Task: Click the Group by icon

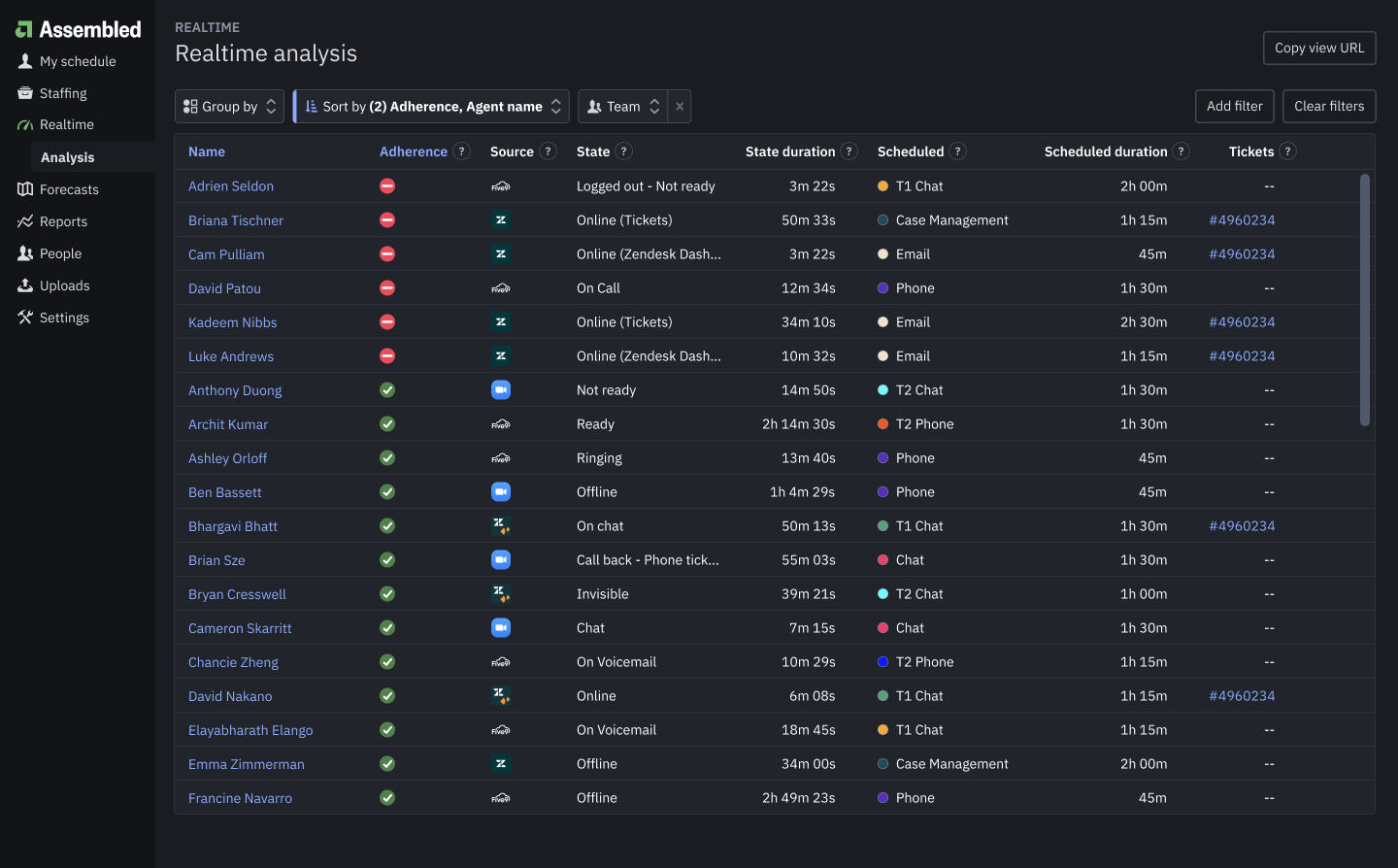Action: (x=190, y=107)
